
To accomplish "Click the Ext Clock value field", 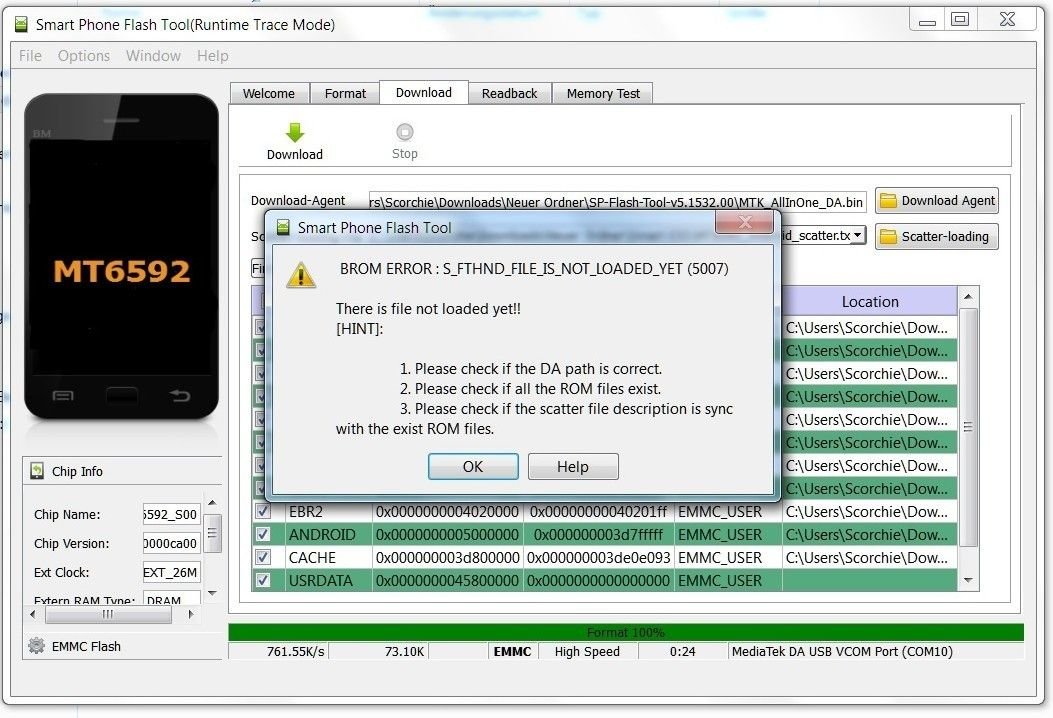I will tap(171, 572).
